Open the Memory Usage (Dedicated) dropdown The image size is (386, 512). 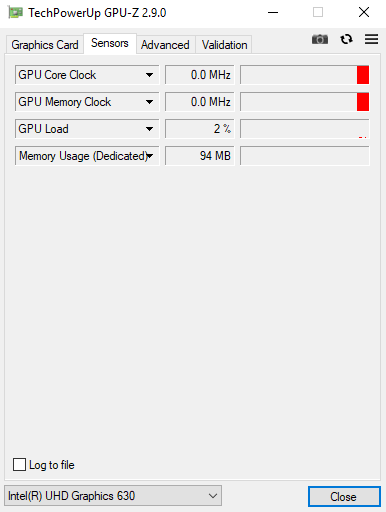pos(150,156)
